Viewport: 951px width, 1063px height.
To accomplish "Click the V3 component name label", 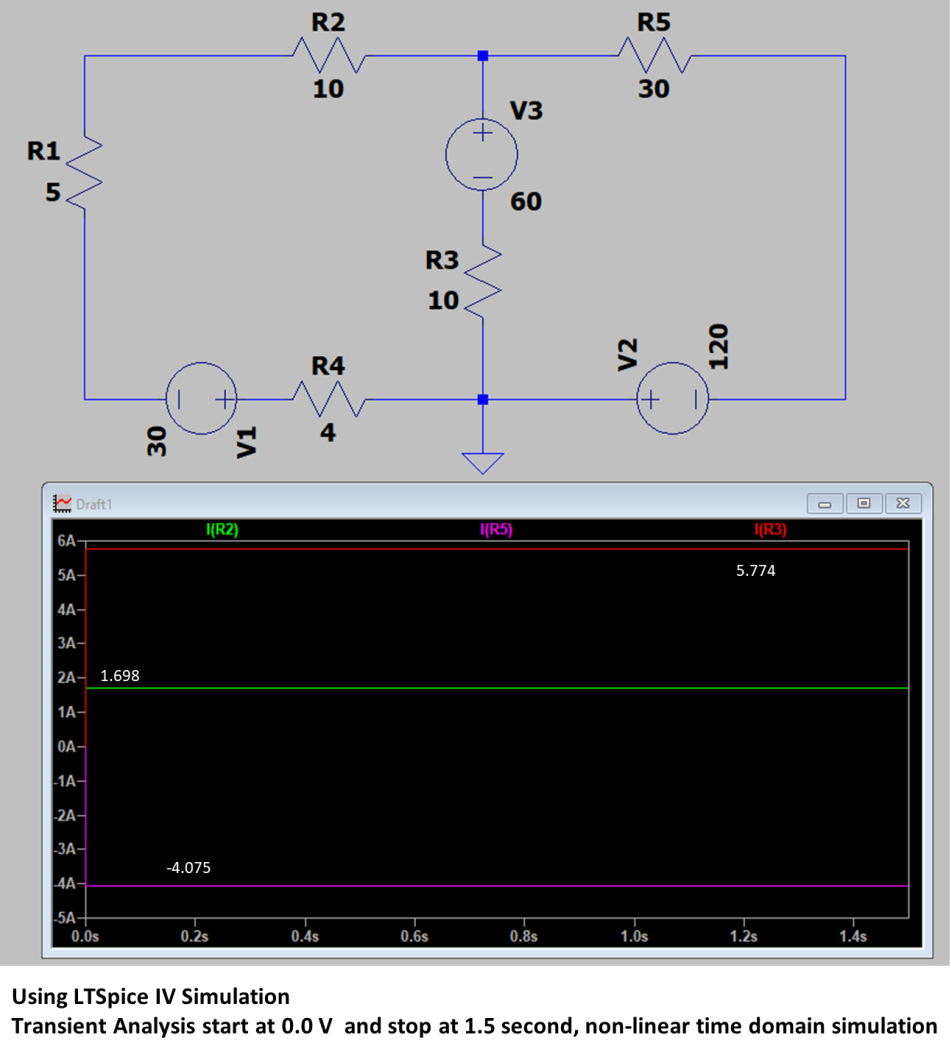I will pos(527,111).
